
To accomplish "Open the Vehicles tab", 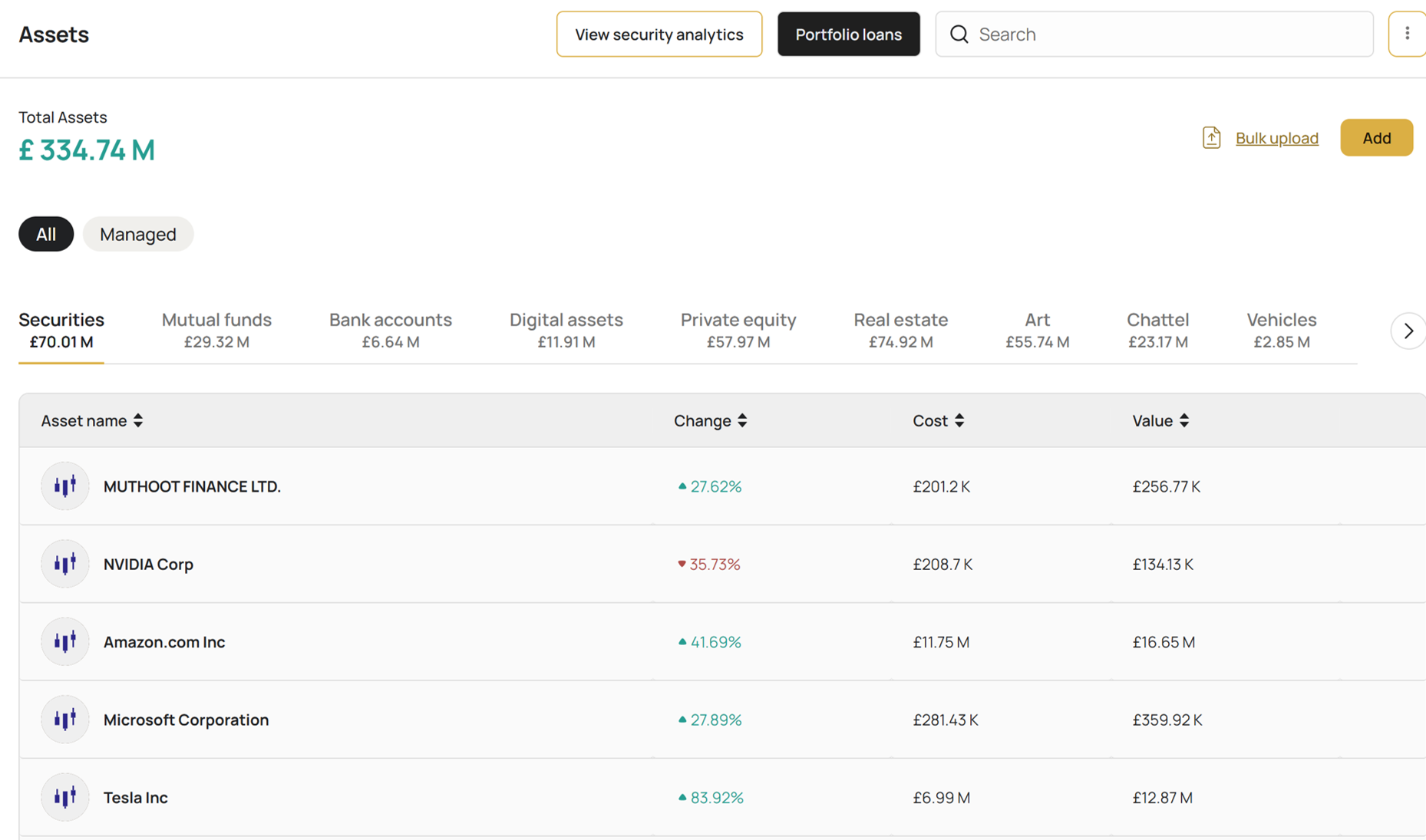I will 1282,331.
